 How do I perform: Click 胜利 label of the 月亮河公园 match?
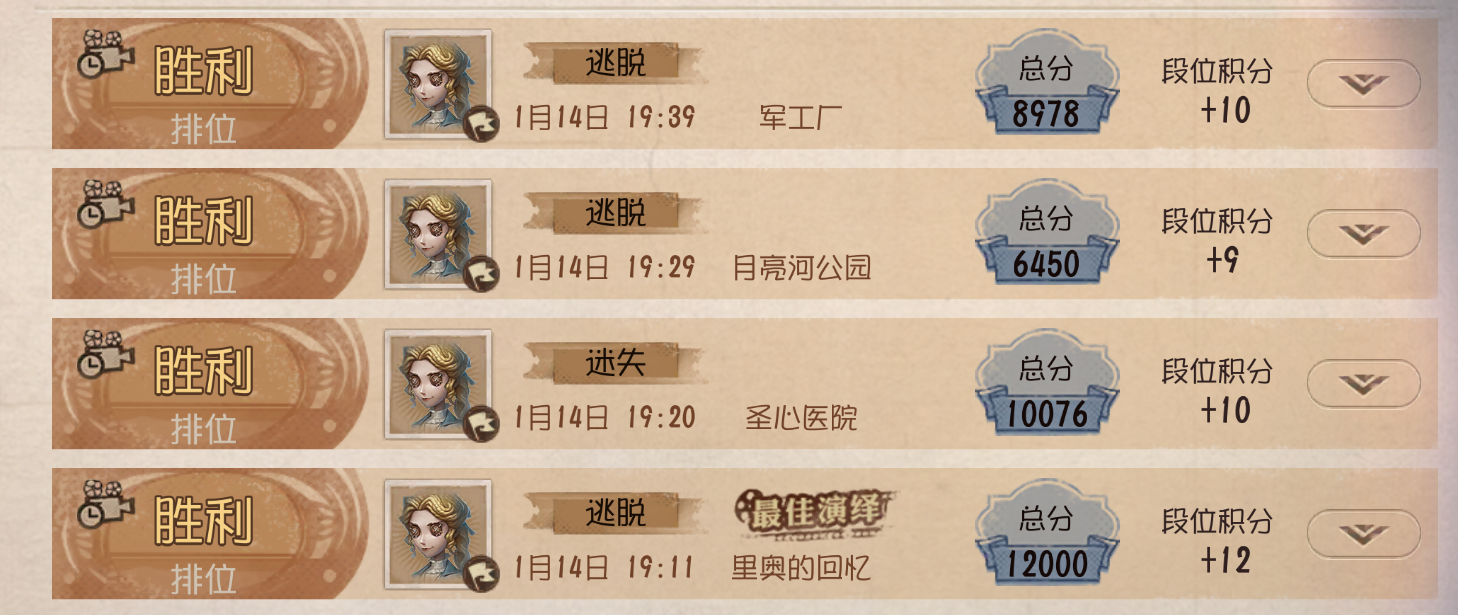pos(203,220)
